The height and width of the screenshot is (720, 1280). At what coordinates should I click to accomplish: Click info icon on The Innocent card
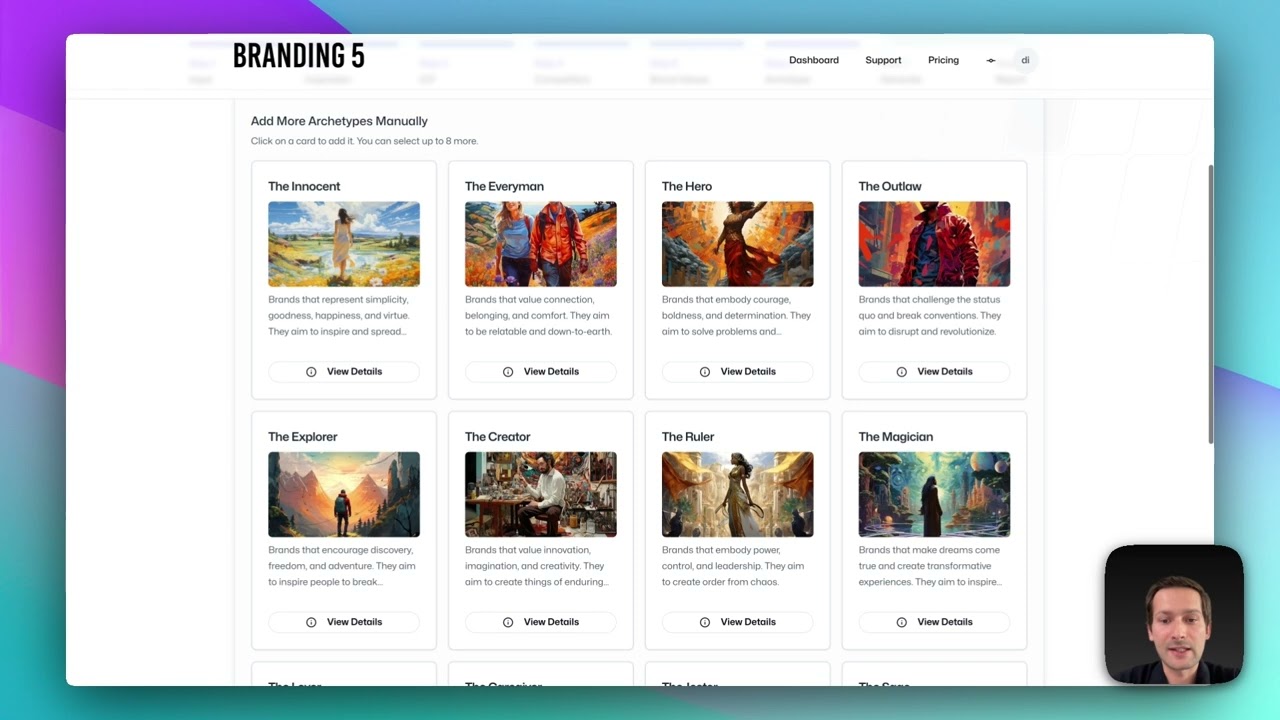click(311, 372)
